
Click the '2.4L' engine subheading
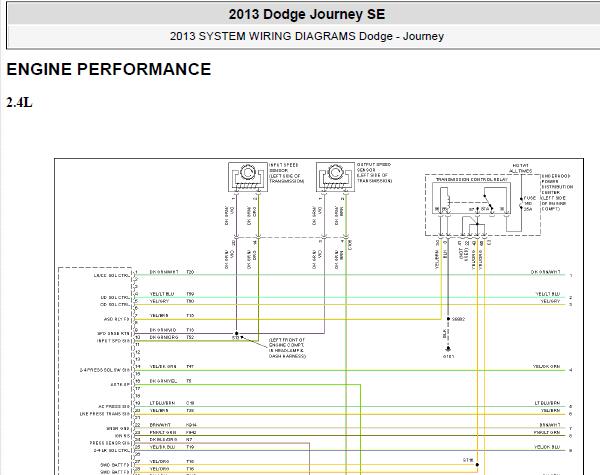point(19,103)
